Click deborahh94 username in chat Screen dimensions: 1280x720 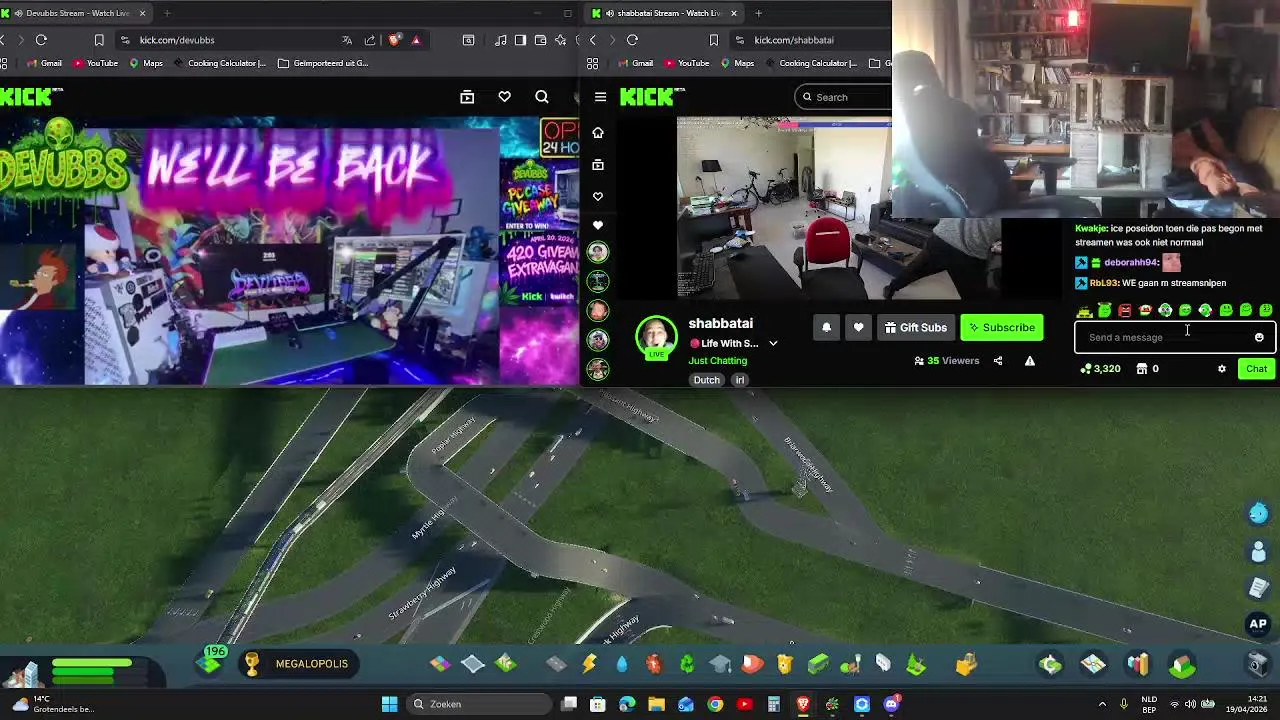1130,262
